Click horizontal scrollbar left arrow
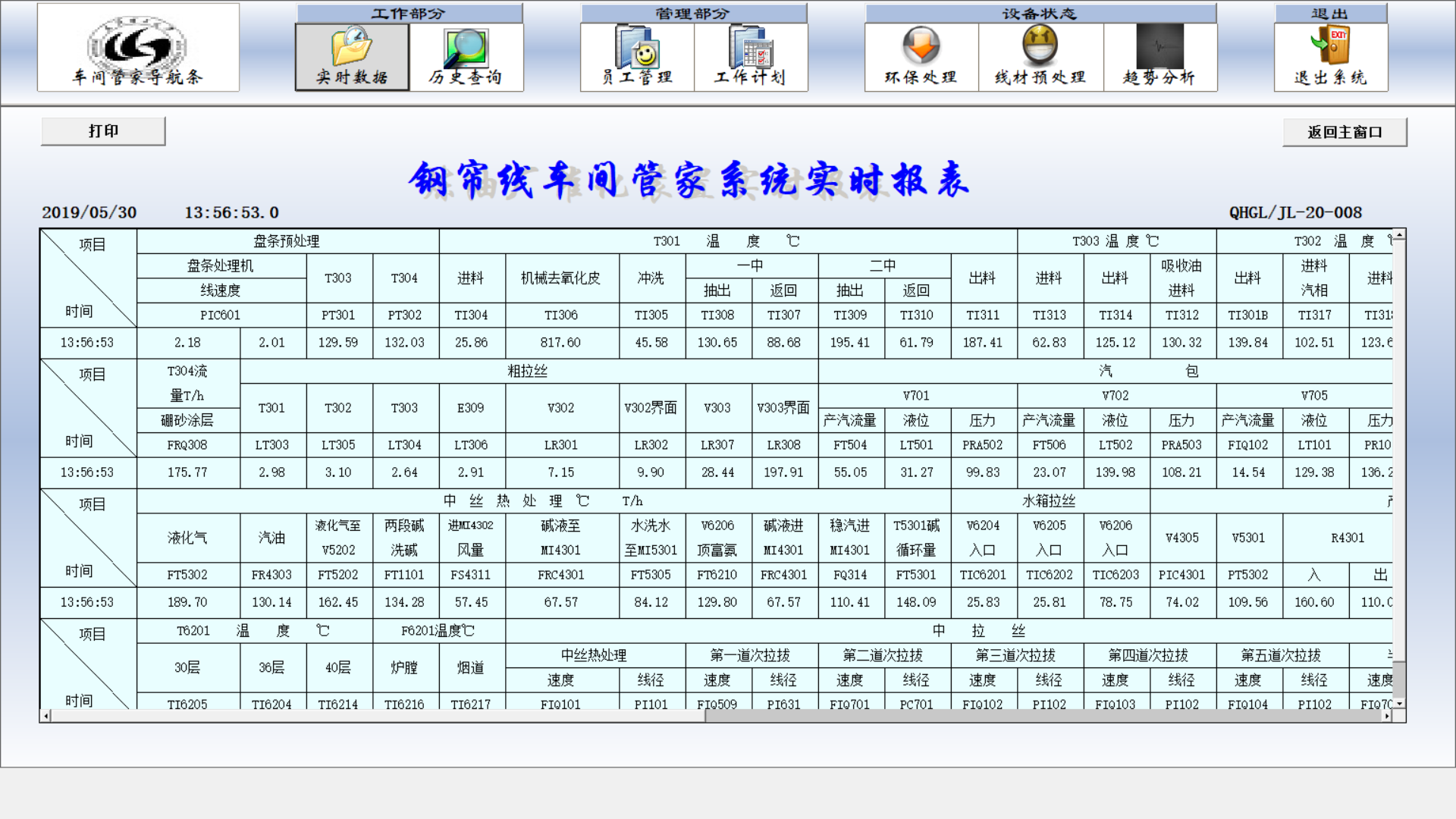 point(46,716)
